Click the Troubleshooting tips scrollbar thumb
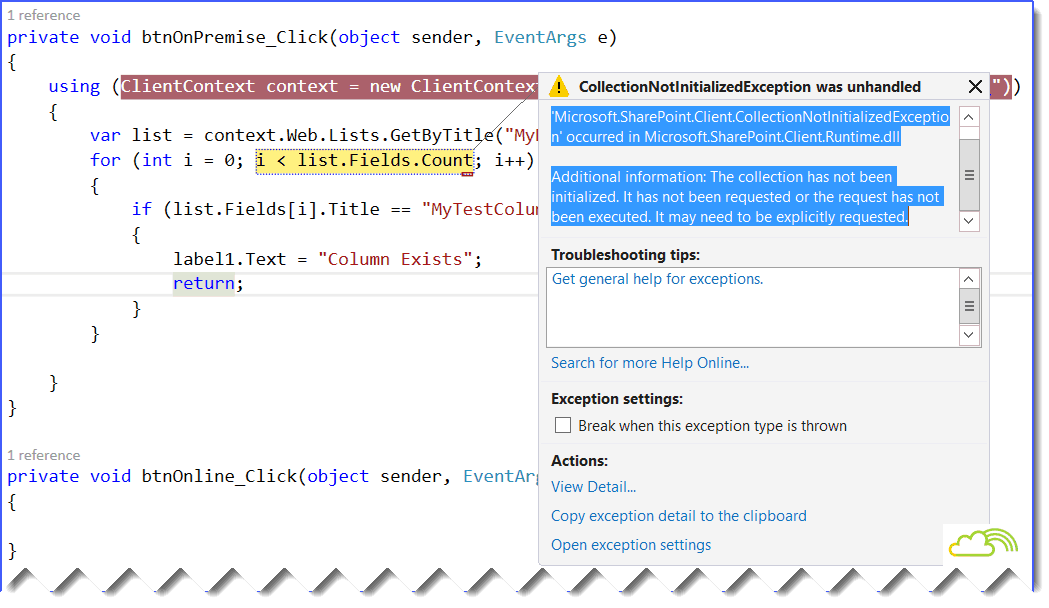The height and width of the screenshot is (608, 1049). point(969,306)
